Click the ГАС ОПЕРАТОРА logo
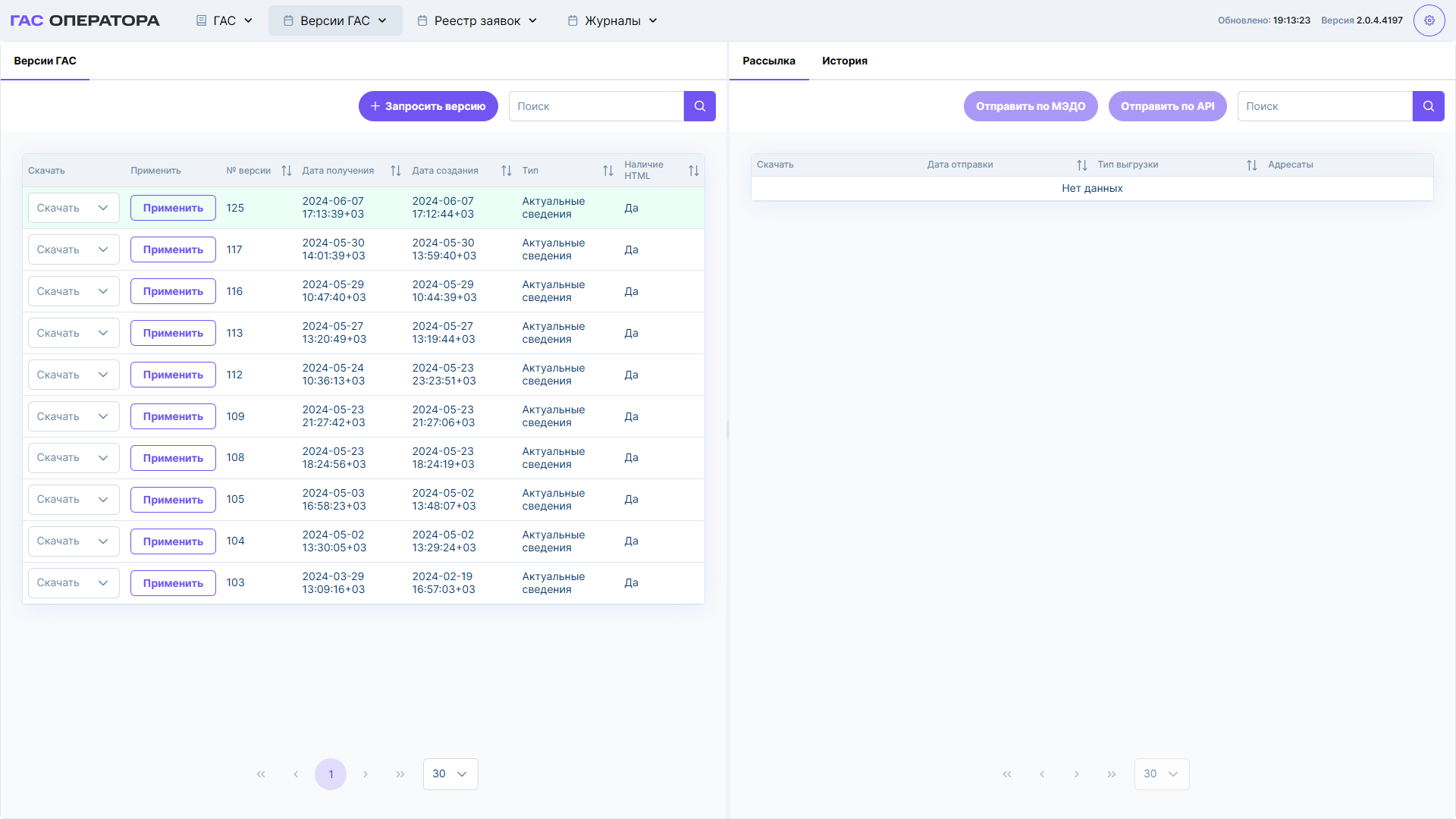 [85, 20]
